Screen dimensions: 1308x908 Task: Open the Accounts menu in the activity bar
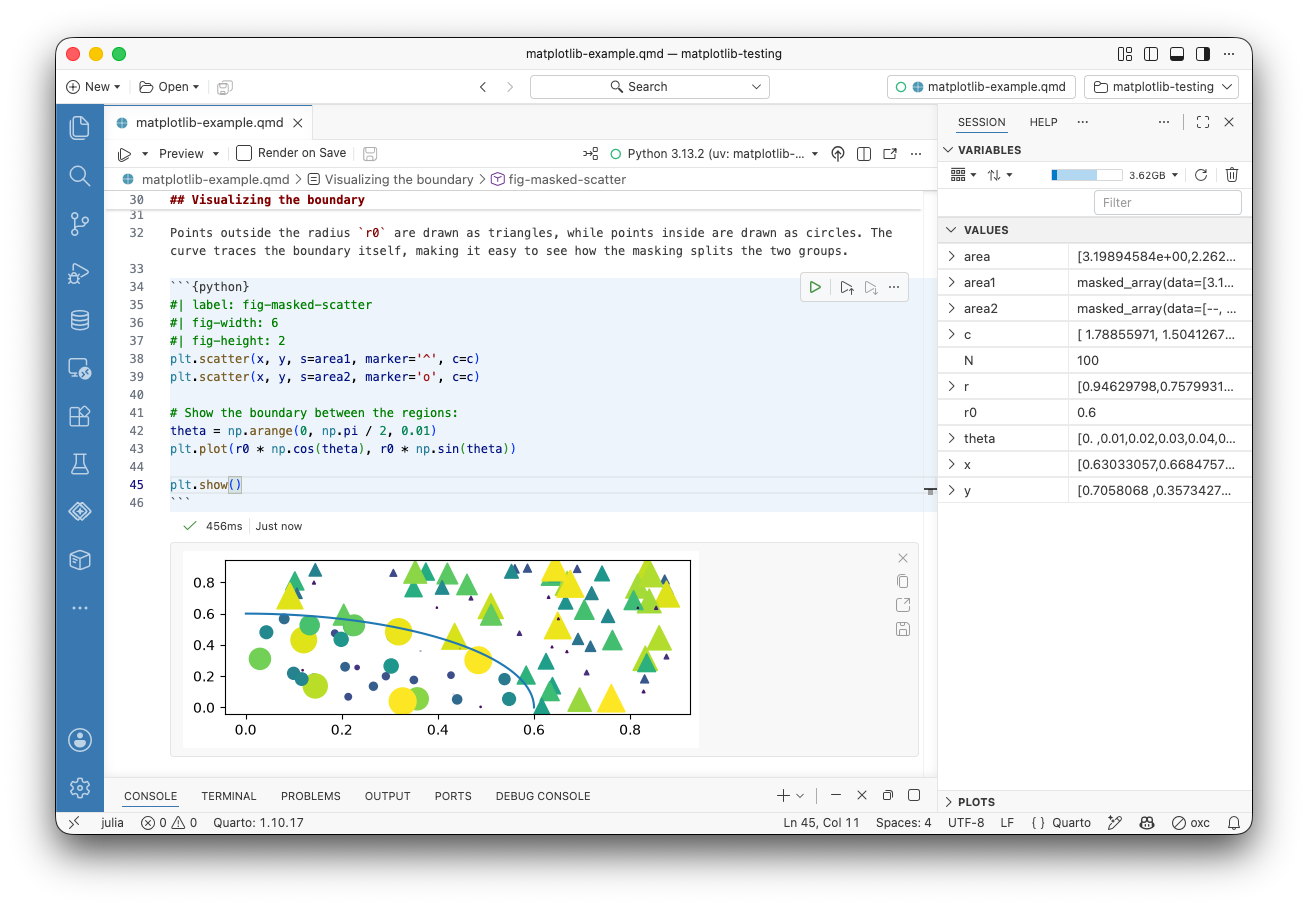(x=80, y=740)
